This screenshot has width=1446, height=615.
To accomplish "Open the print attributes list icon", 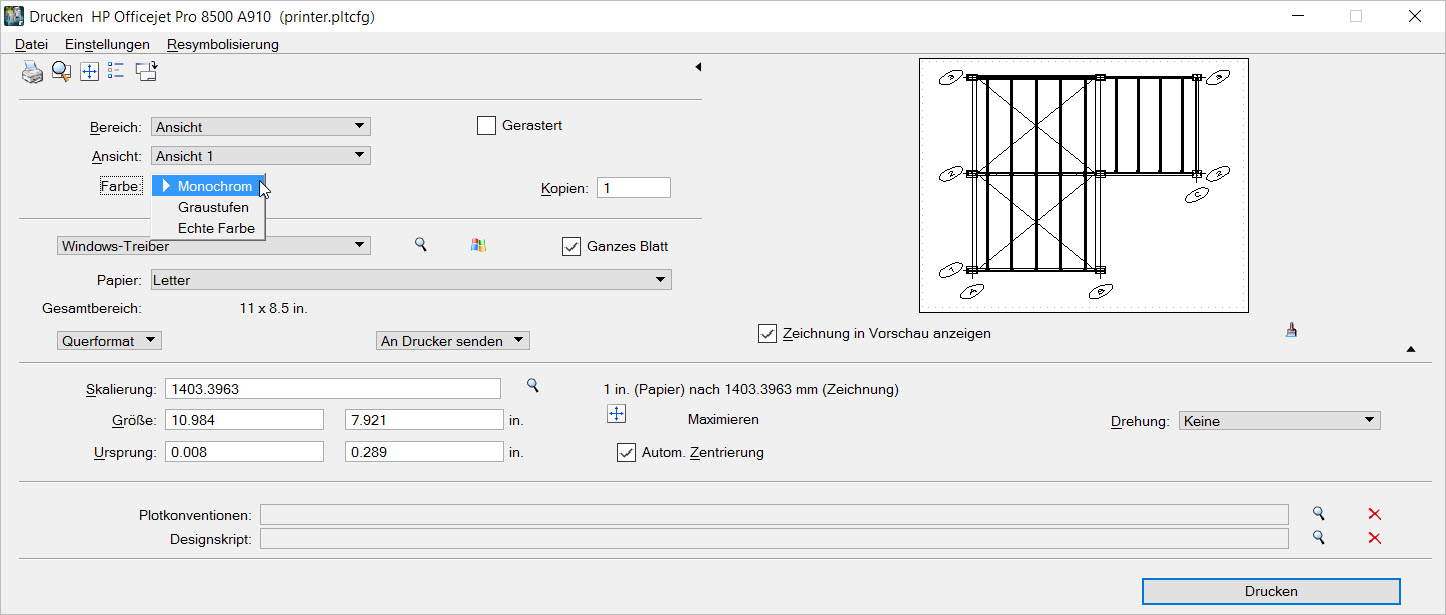I will (116, 70).
